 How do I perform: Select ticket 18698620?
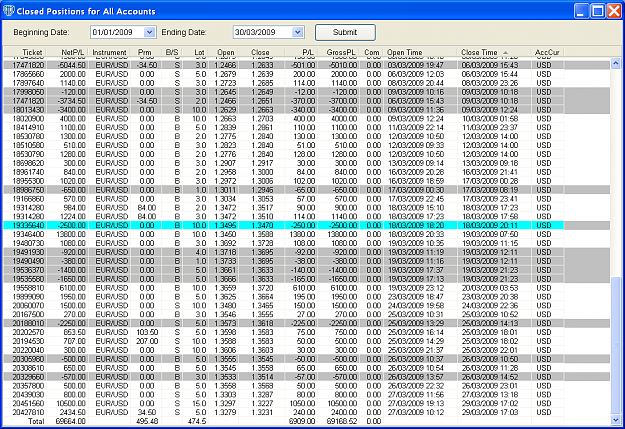coord(28,163)
